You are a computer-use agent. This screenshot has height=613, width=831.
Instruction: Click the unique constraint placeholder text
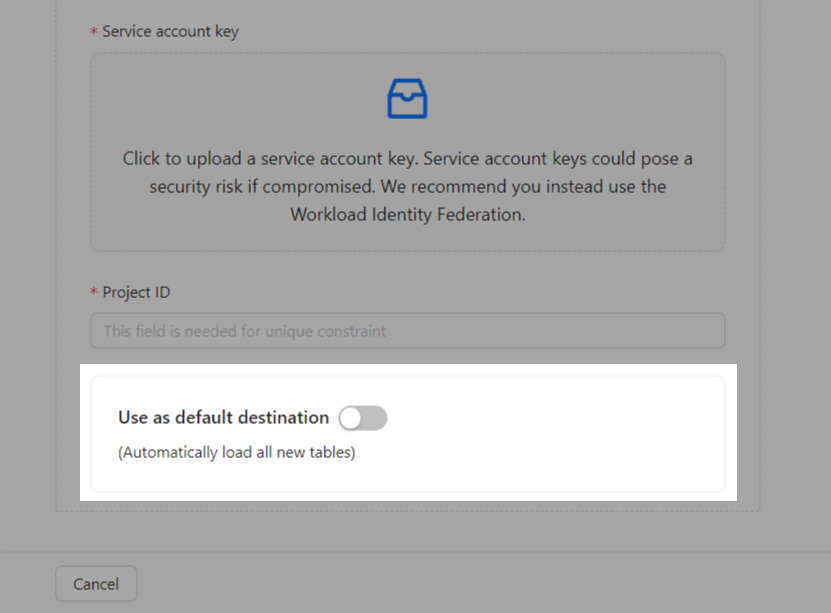click(x=245, y=331)
